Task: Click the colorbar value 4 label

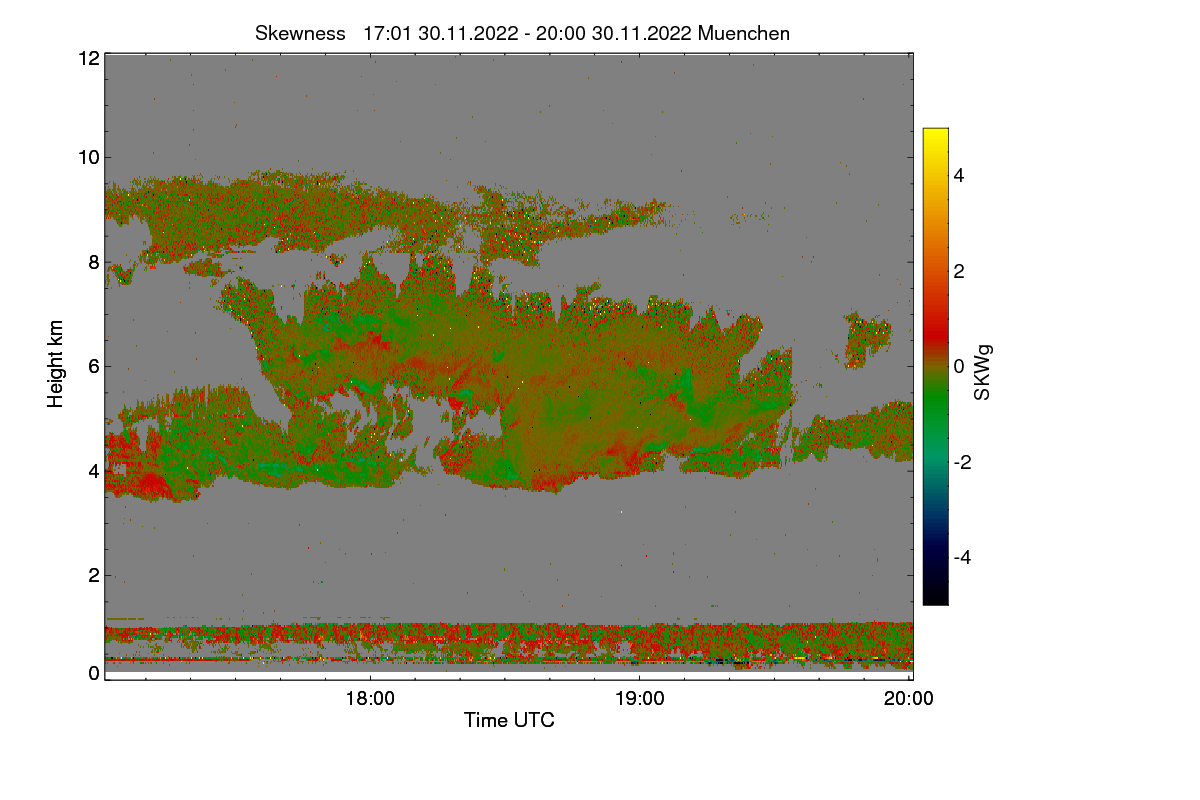Action: click(958, 176)
